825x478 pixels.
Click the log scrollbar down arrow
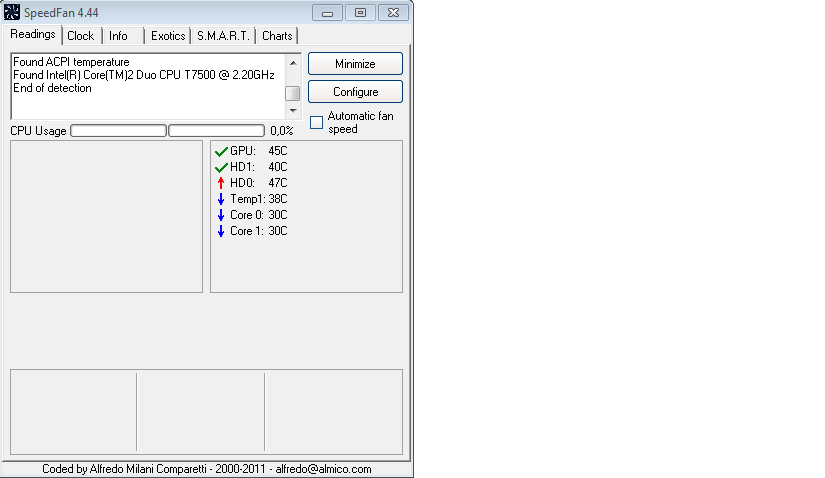pyautogui.click(x=293, y=111)
